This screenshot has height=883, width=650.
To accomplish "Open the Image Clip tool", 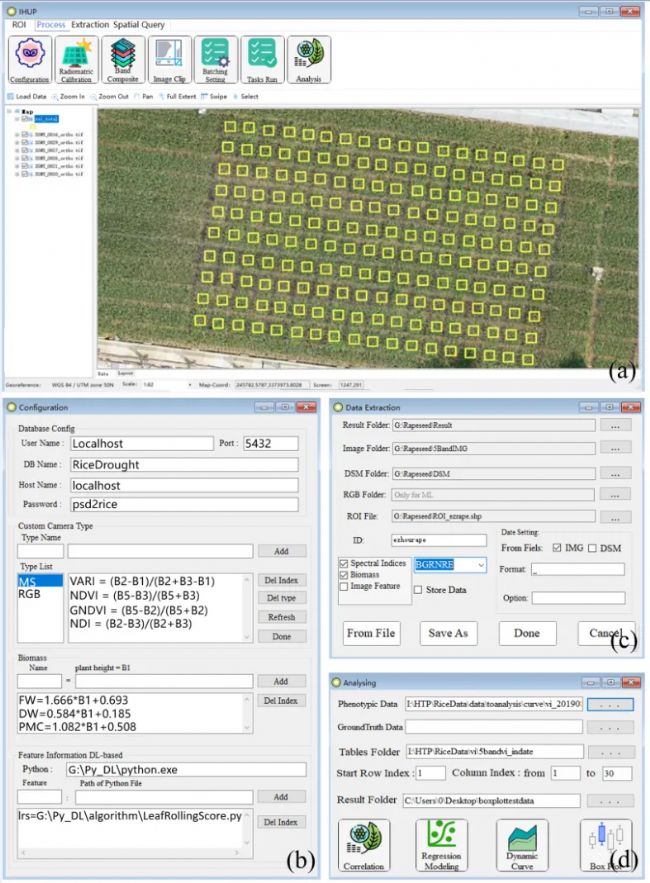I will [170, 60].
